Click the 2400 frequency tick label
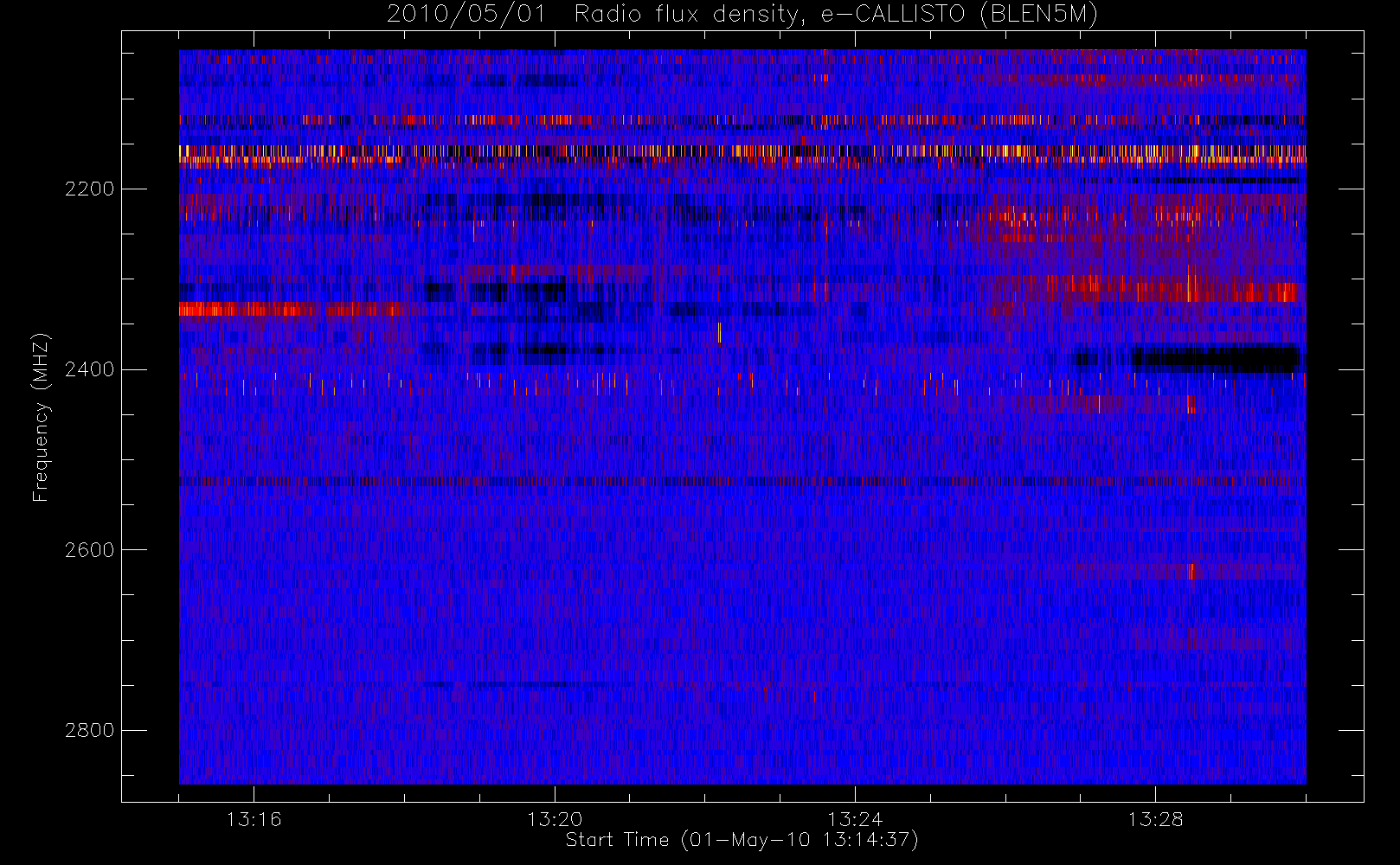Image resolution: width=1400 pixels, height=865 pixels. click(x=89, y=369)
